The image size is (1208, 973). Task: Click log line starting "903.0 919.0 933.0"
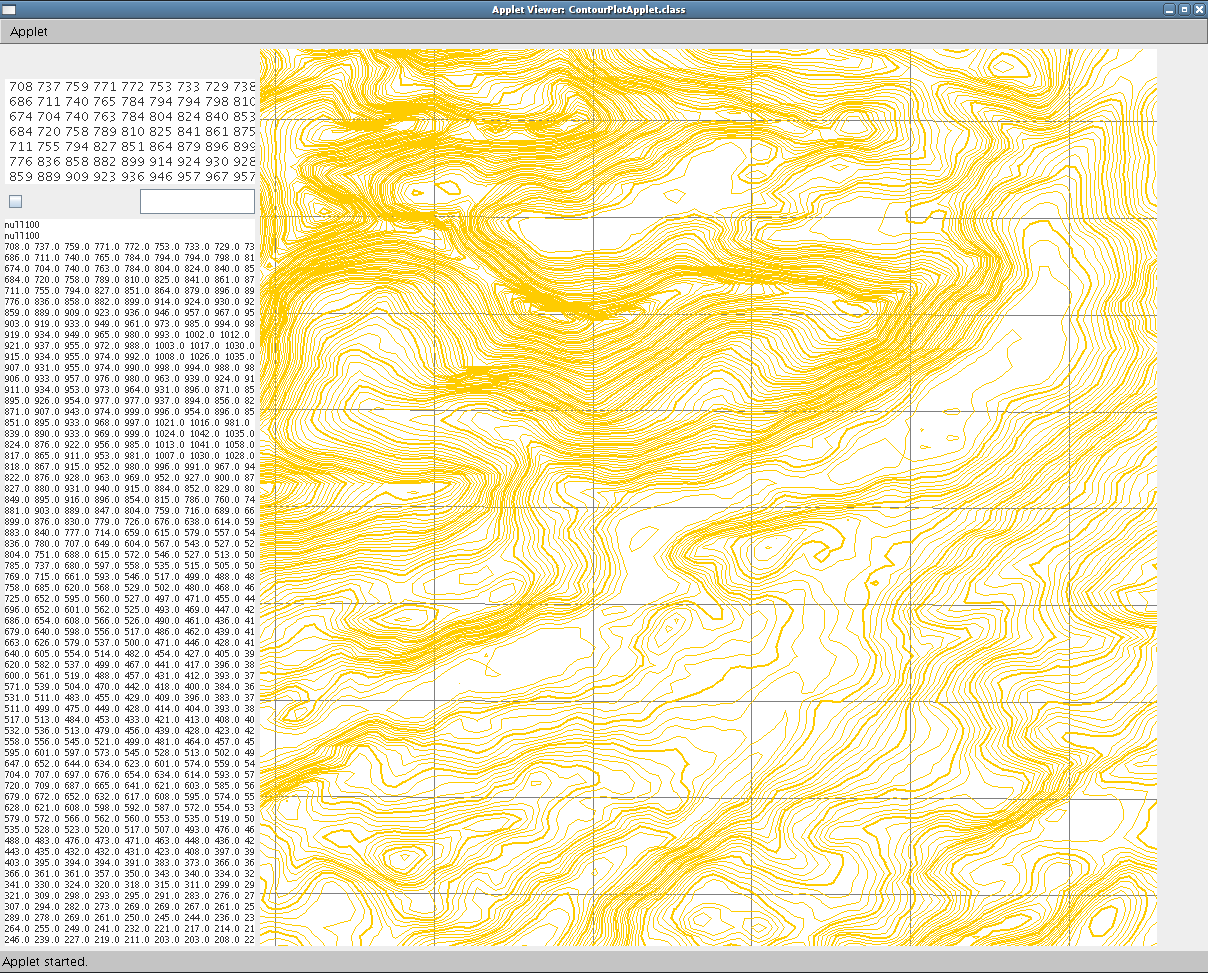pos(129,323)
